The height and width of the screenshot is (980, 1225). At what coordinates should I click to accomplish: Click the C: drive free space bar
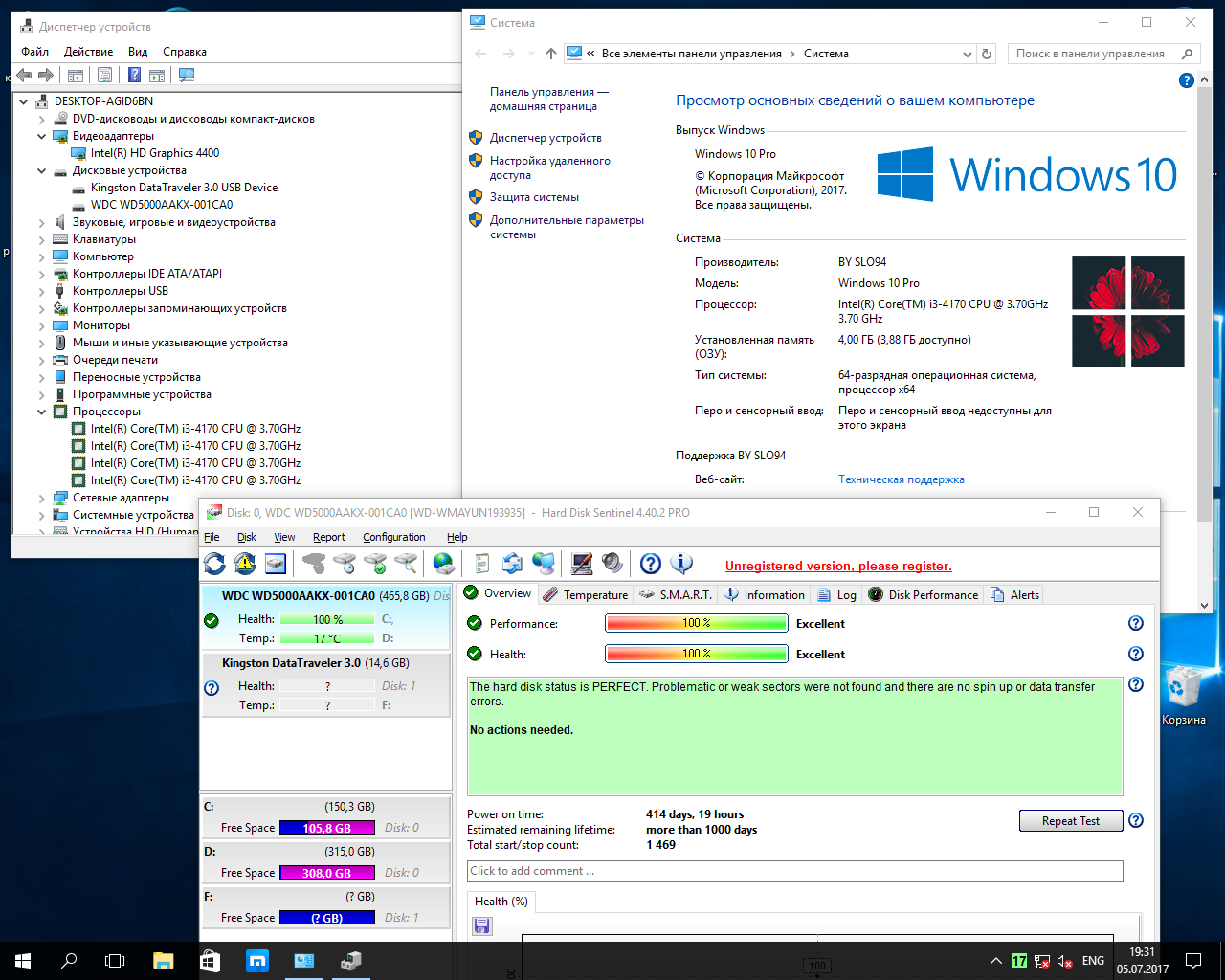326,828
